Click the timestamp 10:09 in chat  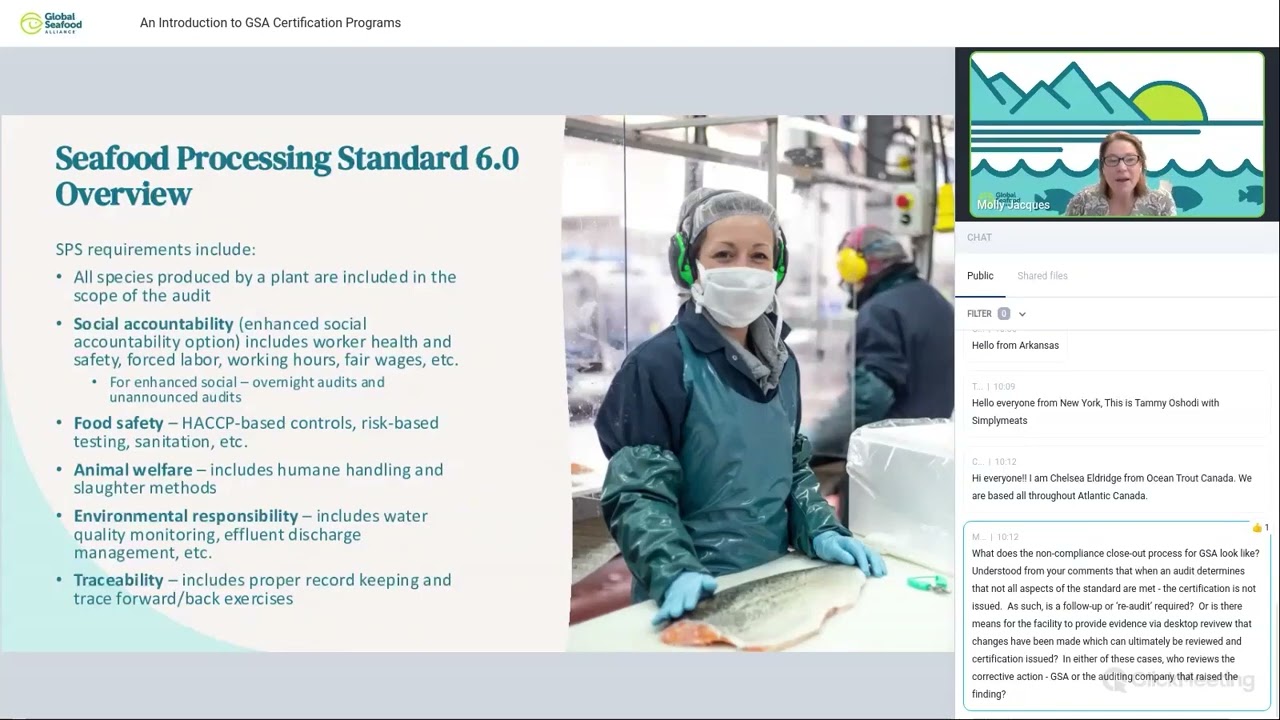coord(1004,386)
